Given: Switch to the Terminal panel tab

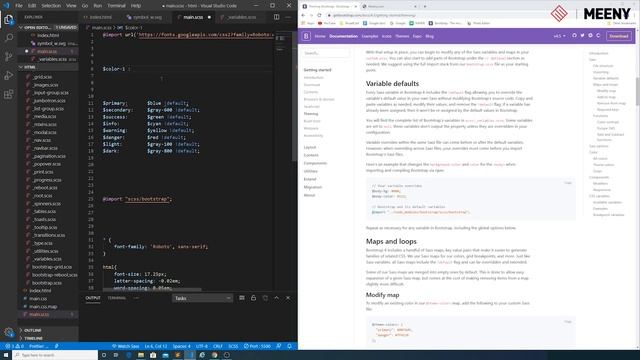Looking at the screenshot, I should click(117, 298).
